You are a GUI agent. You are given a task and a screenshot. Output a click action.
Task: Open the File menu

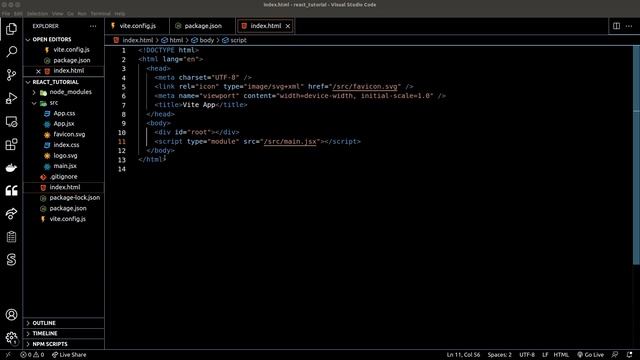click(x=6, y=13)
